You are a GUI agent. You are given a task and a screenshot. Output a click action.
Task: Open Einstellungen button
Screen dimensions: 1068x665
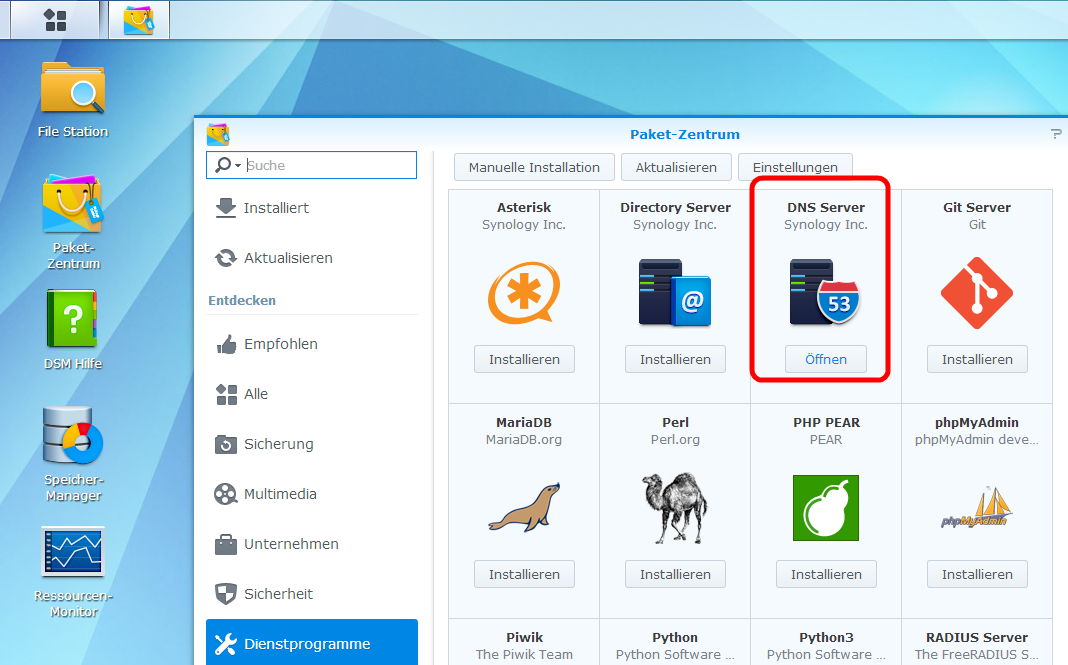(x=795, y=167)
